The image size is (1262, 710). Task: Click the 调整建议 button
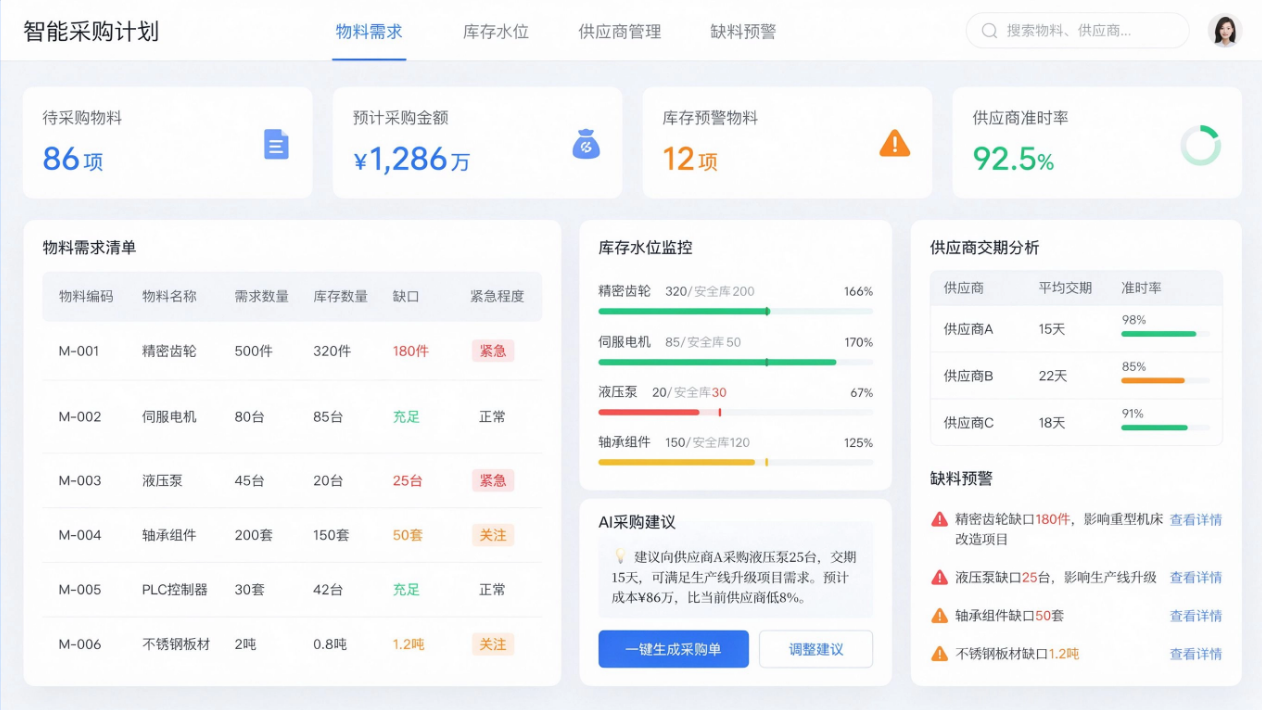pyautogui.click(x=816, y=649)
